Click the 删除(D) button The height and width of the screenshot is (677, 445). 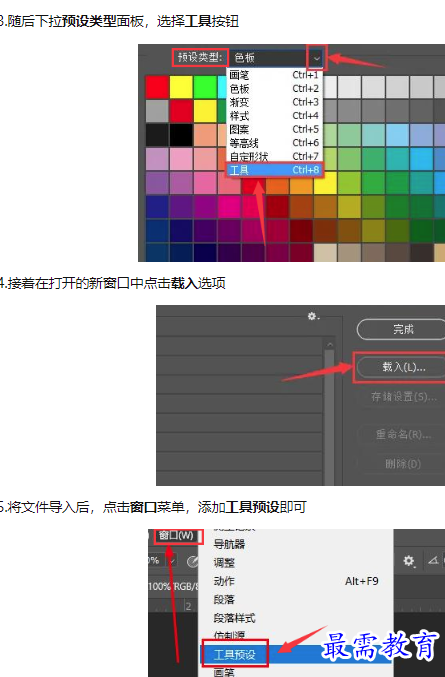pos(403,464)
